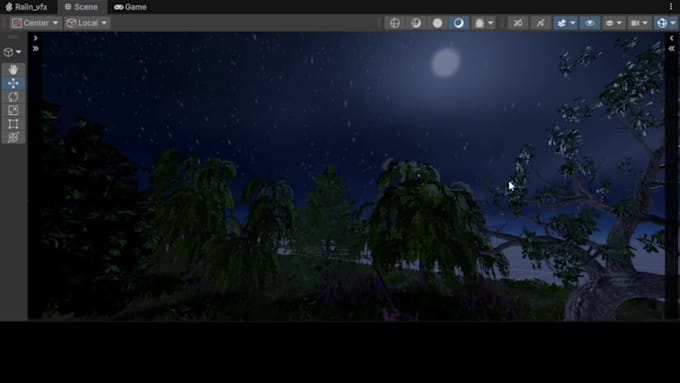Open the Center pivot mode dropdown
Screen dimensions: 680x383
36,23
